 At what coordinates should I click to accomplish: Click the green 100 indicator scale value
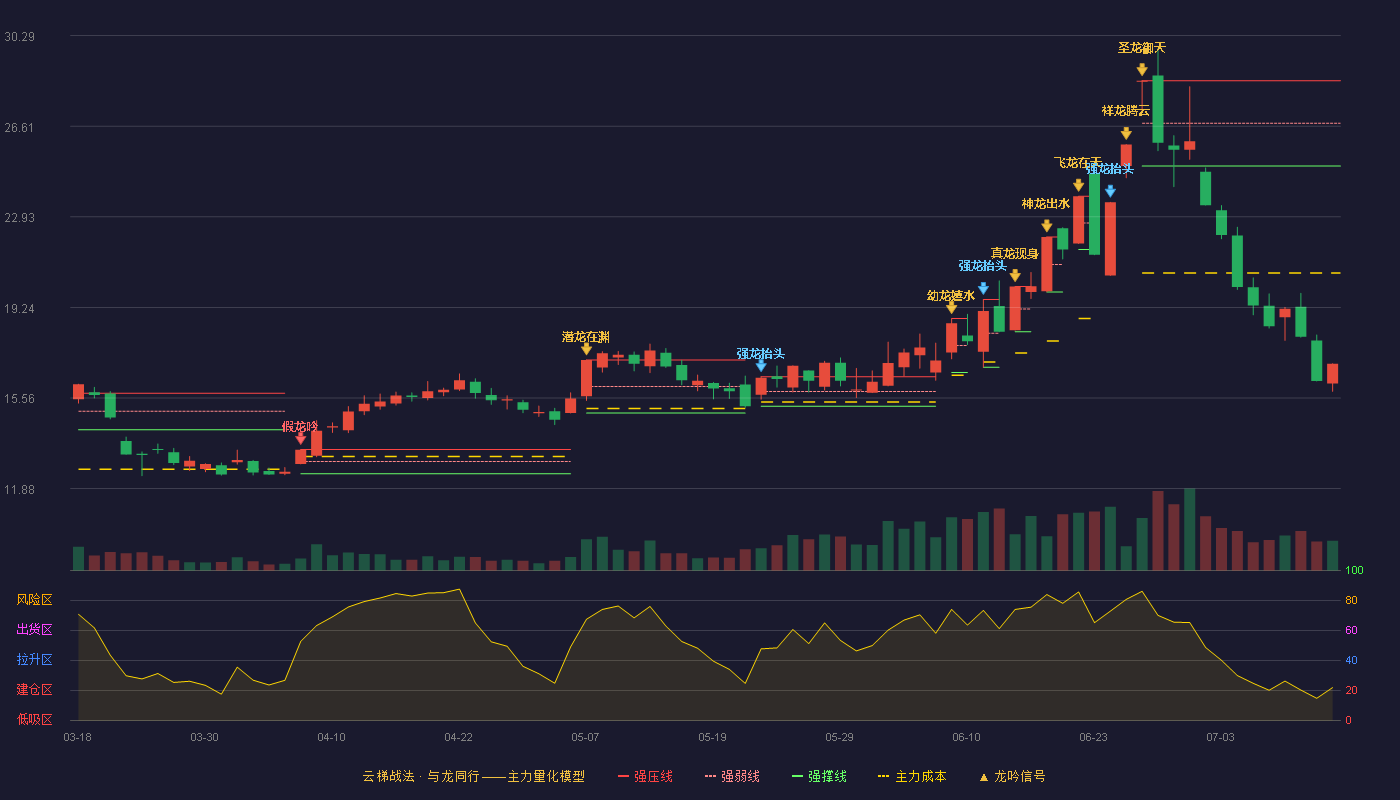tap(1355, 570)
